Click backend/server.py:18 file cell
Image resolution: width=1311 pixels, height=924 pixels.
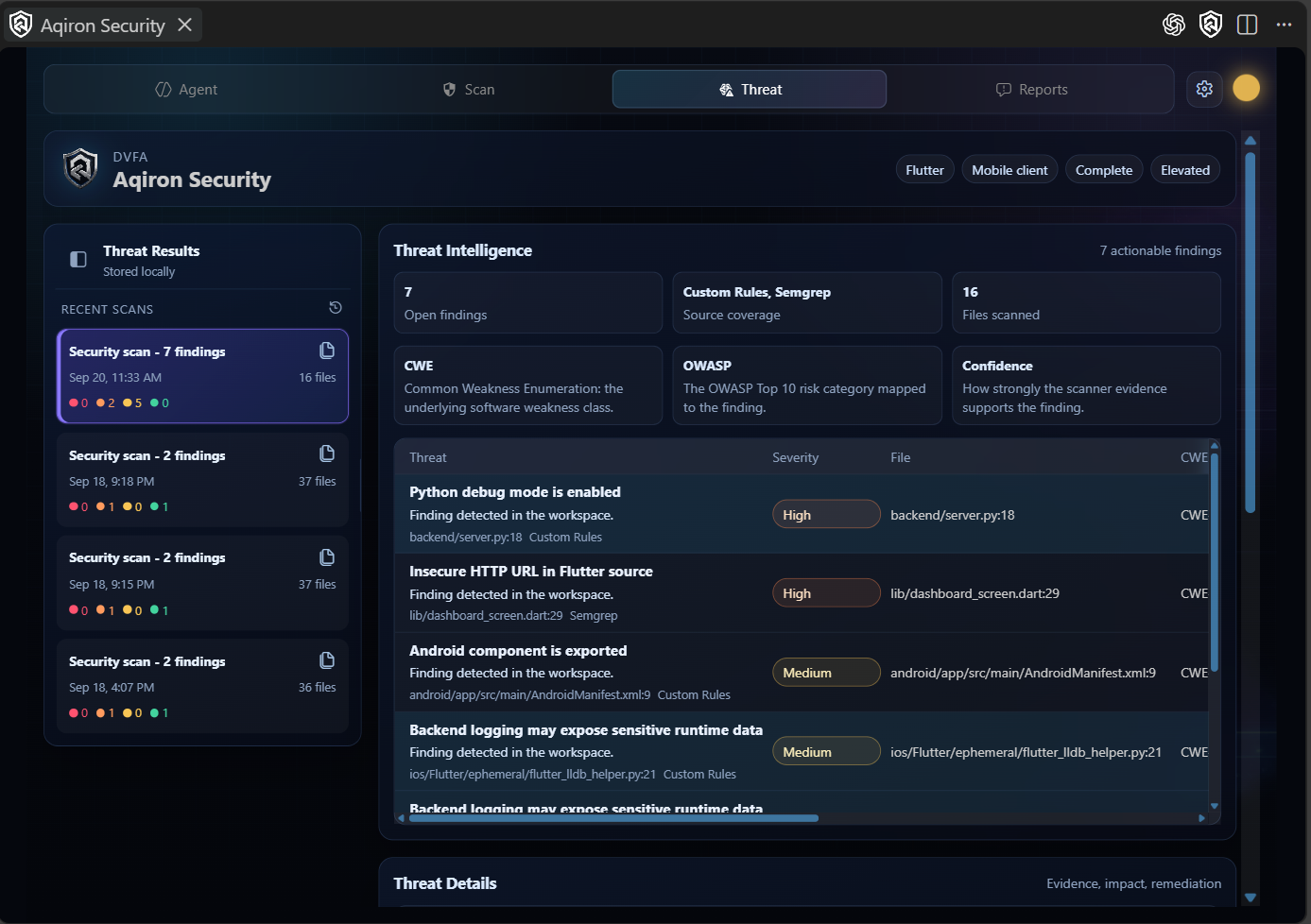point(952,515)
